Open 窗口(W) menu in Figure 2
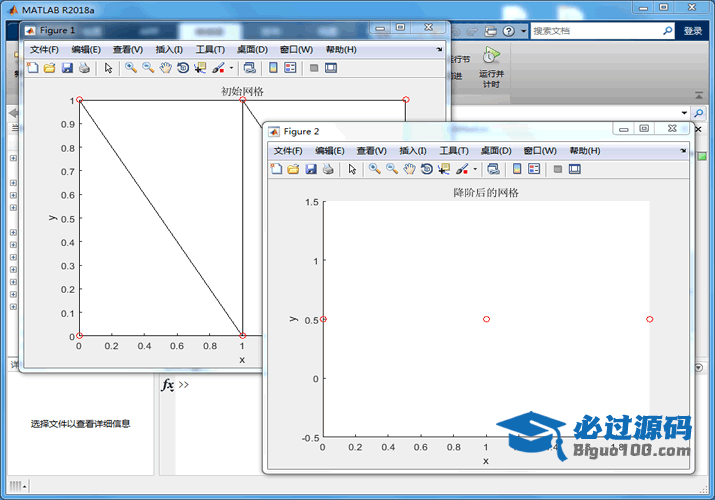The width and height of the screenshot is (715, 500). click(540, 151)
